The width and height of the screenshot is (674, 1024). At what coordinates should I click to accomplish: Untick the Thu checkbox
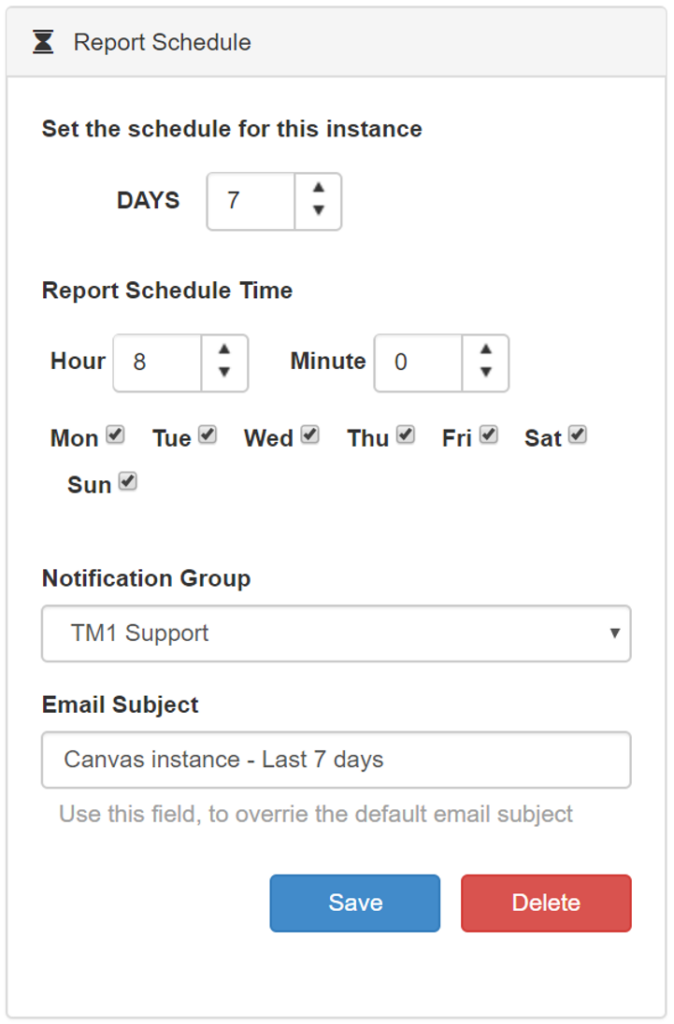405,435
